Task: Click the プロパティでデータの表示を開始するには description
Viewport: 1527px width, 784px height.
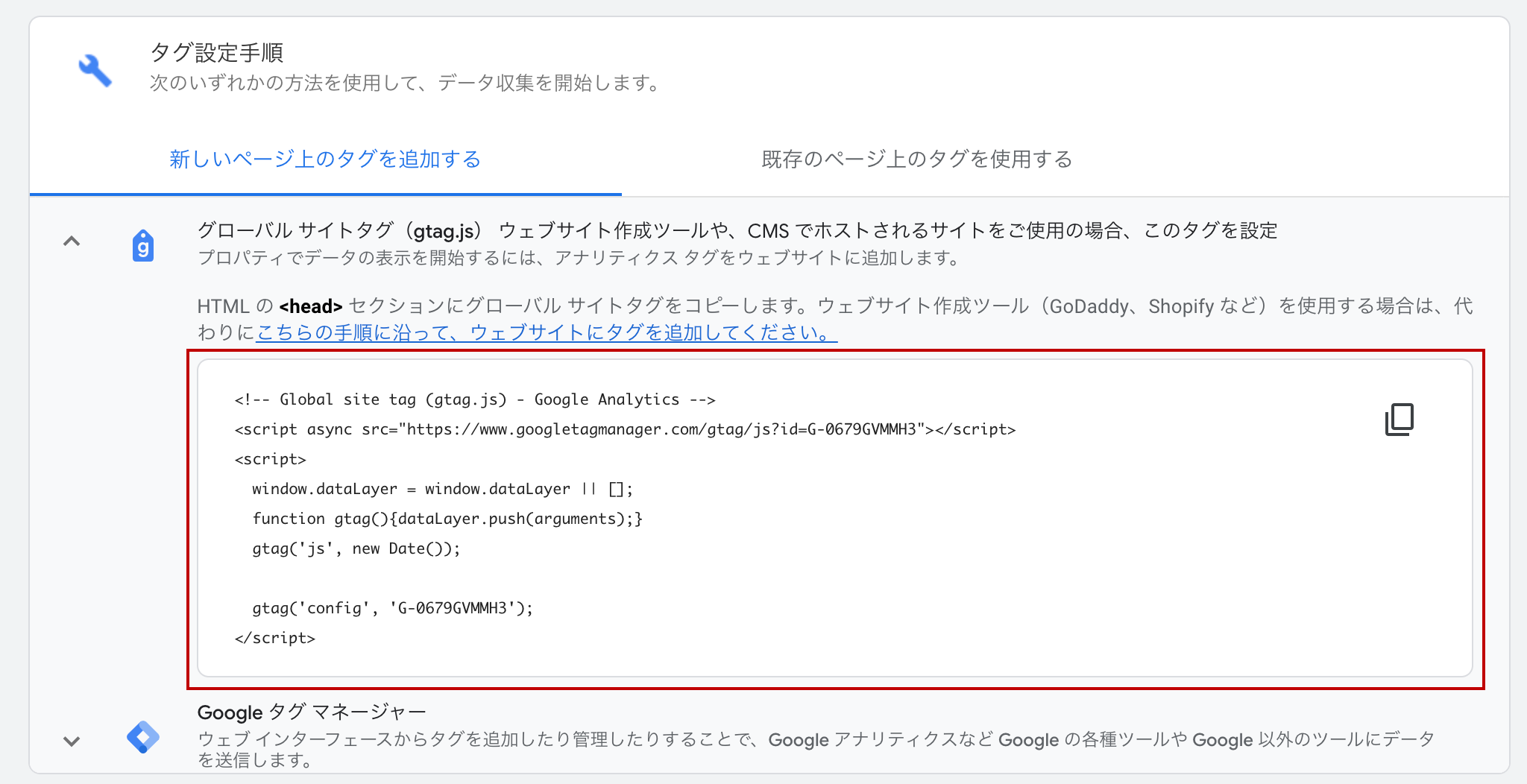Action: (x=579, y=258)
